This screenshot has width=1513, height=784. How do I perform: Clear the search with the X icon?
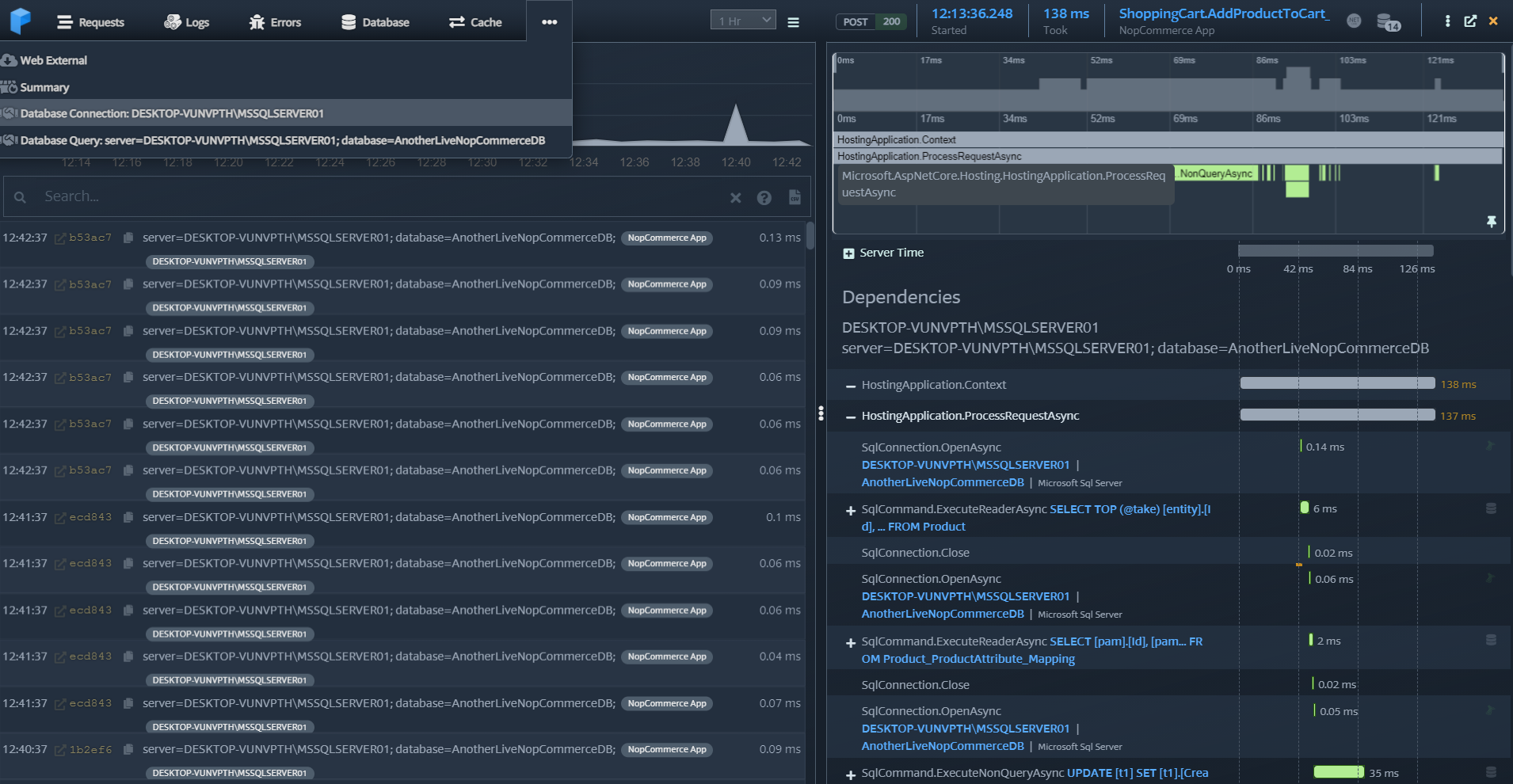[736, 197]
